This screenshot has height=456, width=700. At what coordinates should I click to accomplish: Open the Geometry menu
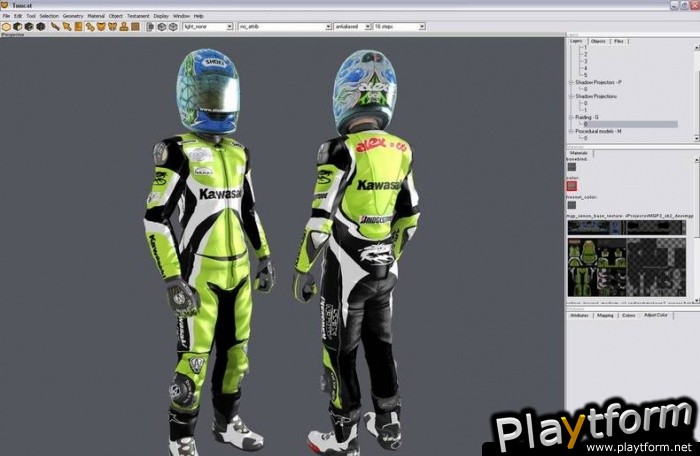coord(73,16)
